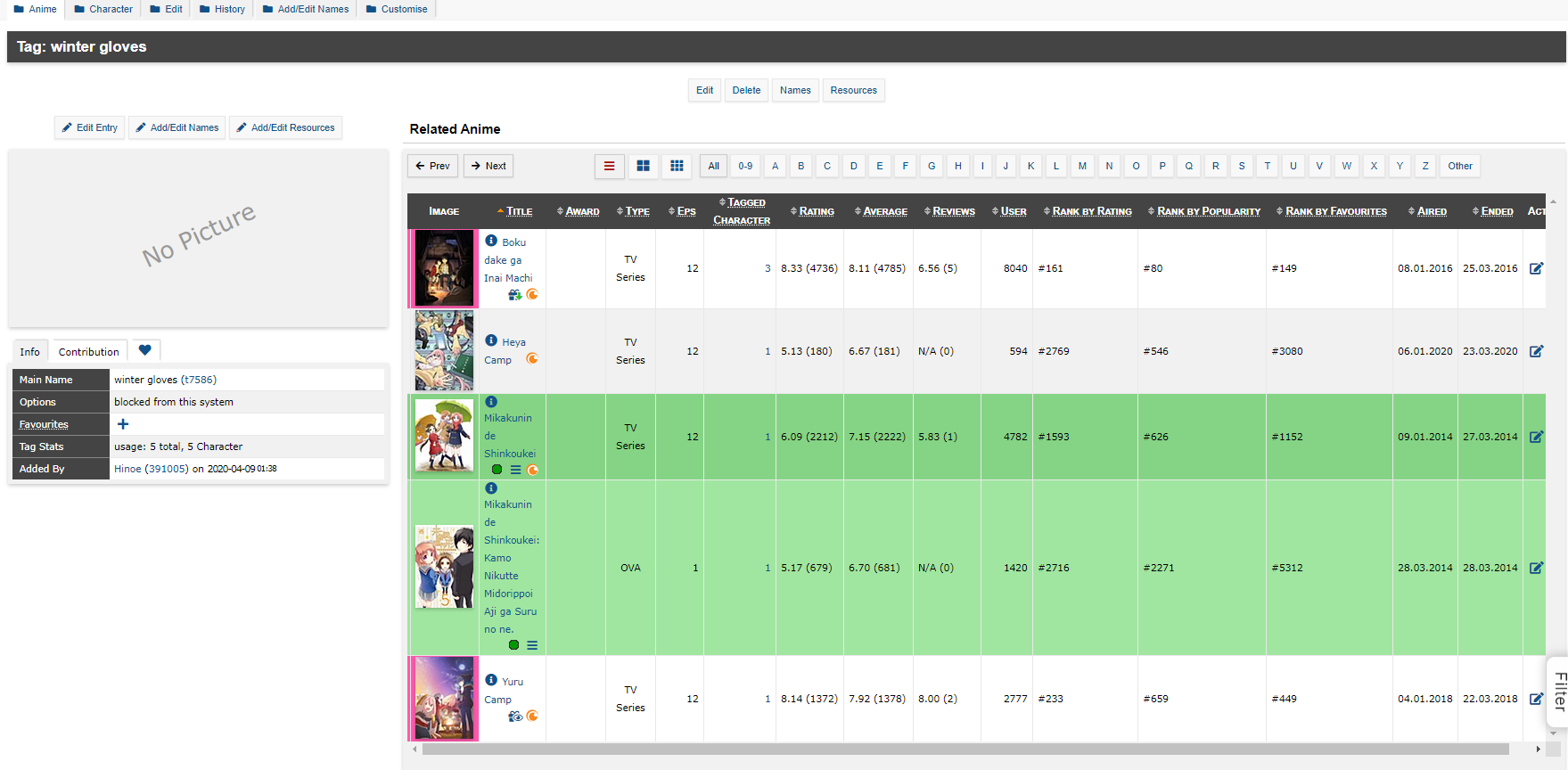Click green status circle under Mikakunin de Shinkoukei
Image resolution: width=1568 pixels, height=770 pixels.
click(x=497, y=470)
